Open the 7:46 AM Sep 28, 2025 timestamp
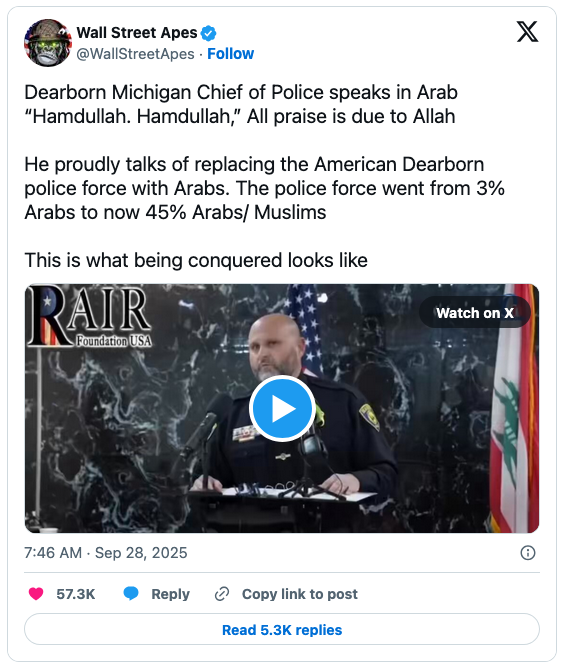The height and width of the screenshot is (669, 568). [106, 553]
